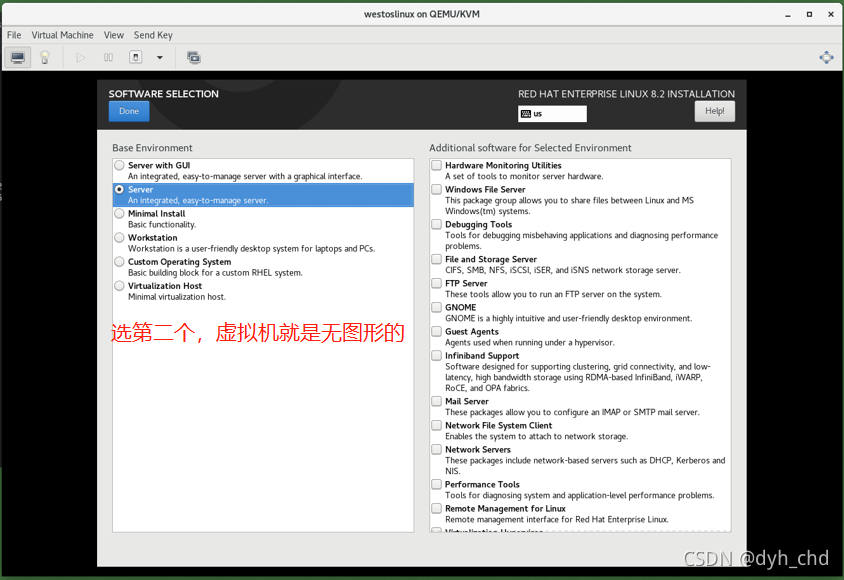The height and width of the screenshot is (580, 844).
Task: Choose Minimal Install base environment
Action: [x=119, y=214]
